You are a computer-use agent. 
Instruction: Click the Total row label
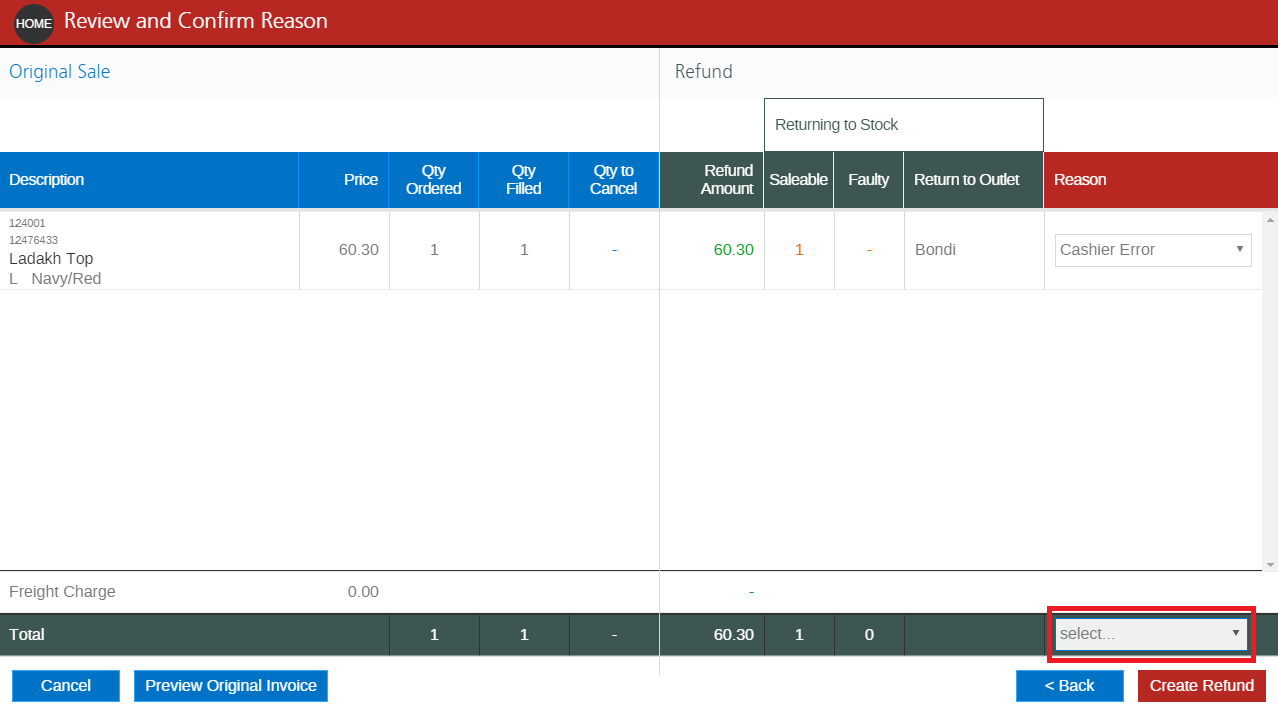(27, 635)
